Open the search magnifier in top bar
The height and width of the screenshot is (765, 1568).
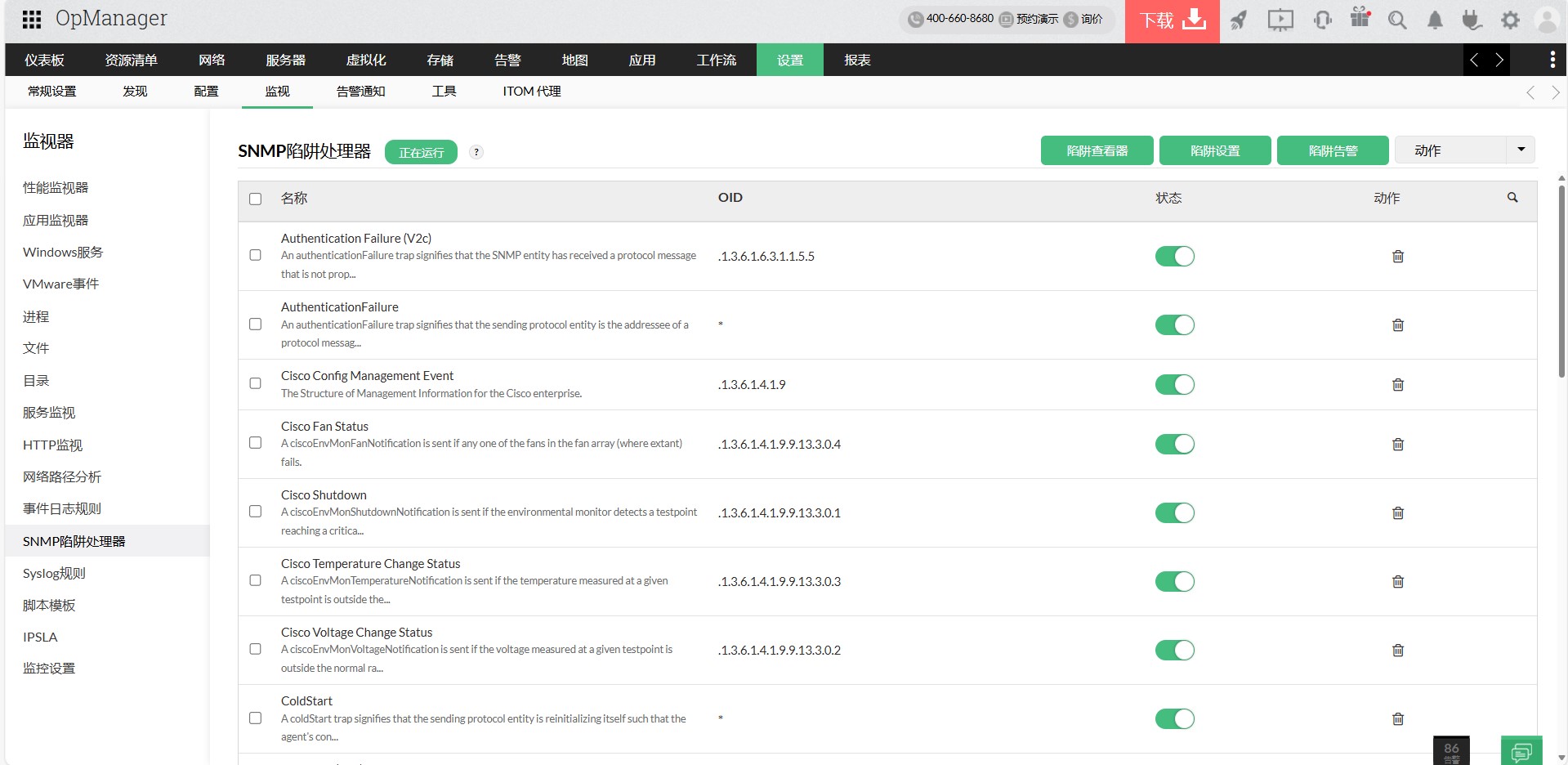point(1397,20)
